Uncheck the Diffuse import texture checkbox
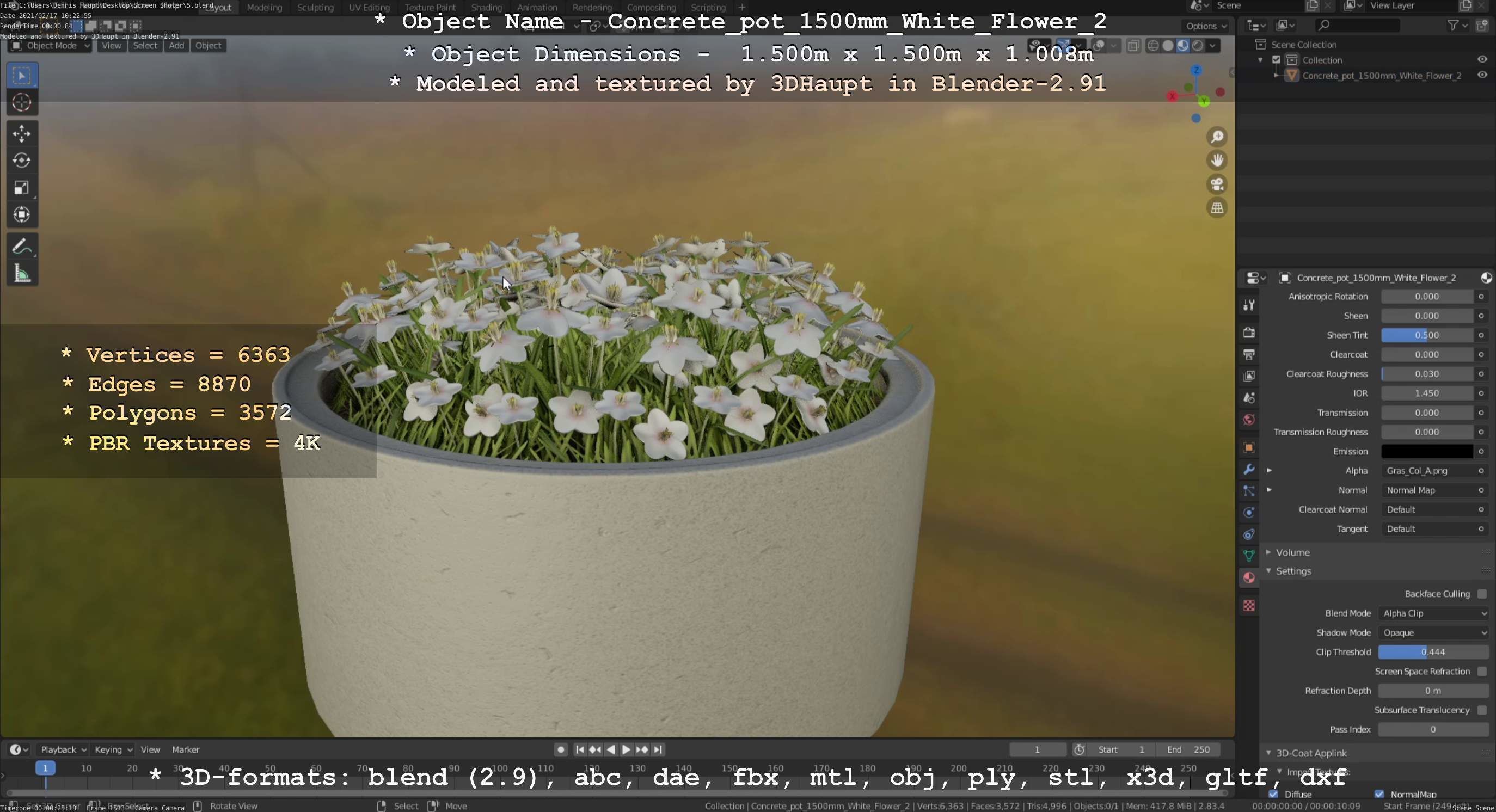This screenshot has width=1496, height=812. pyautogui.click(x=1273, y=794)
